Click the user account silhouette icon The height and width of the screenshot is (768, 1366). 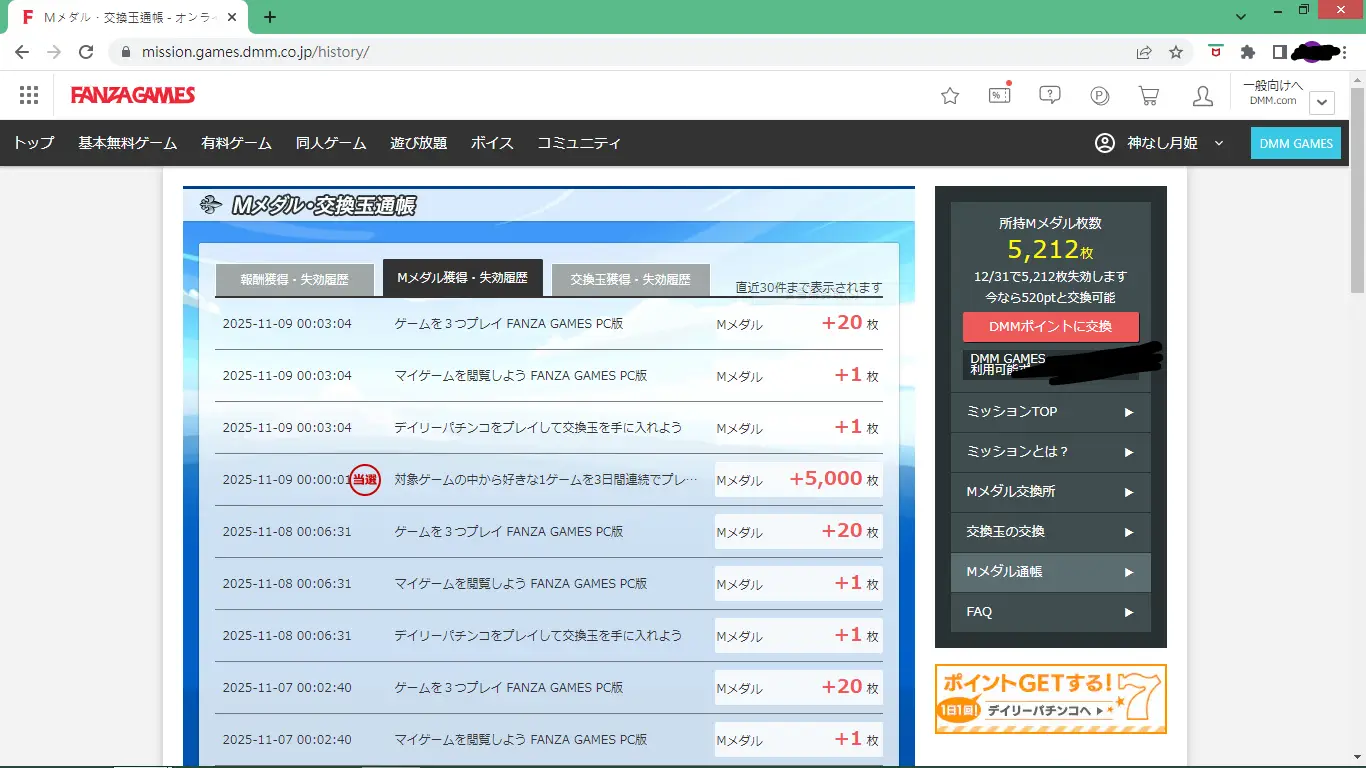pyautogui.click(x=1203, y=96)
